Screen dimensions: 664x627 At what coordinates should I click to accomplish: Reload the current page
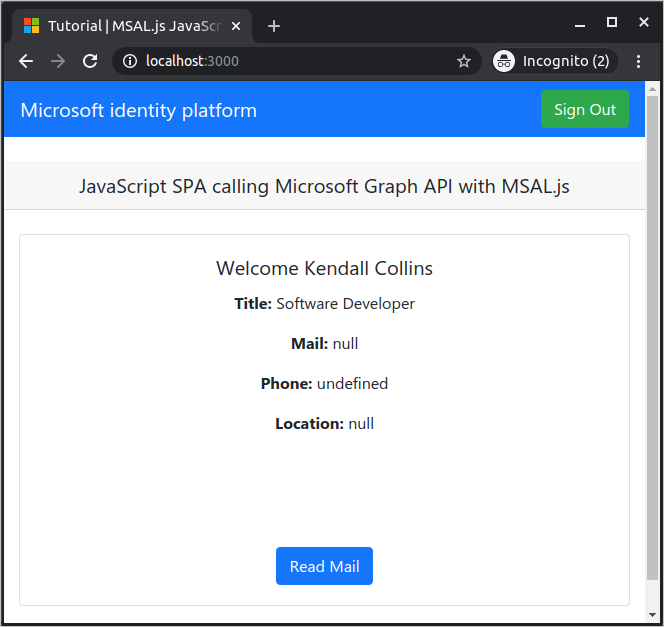point(90,61)
